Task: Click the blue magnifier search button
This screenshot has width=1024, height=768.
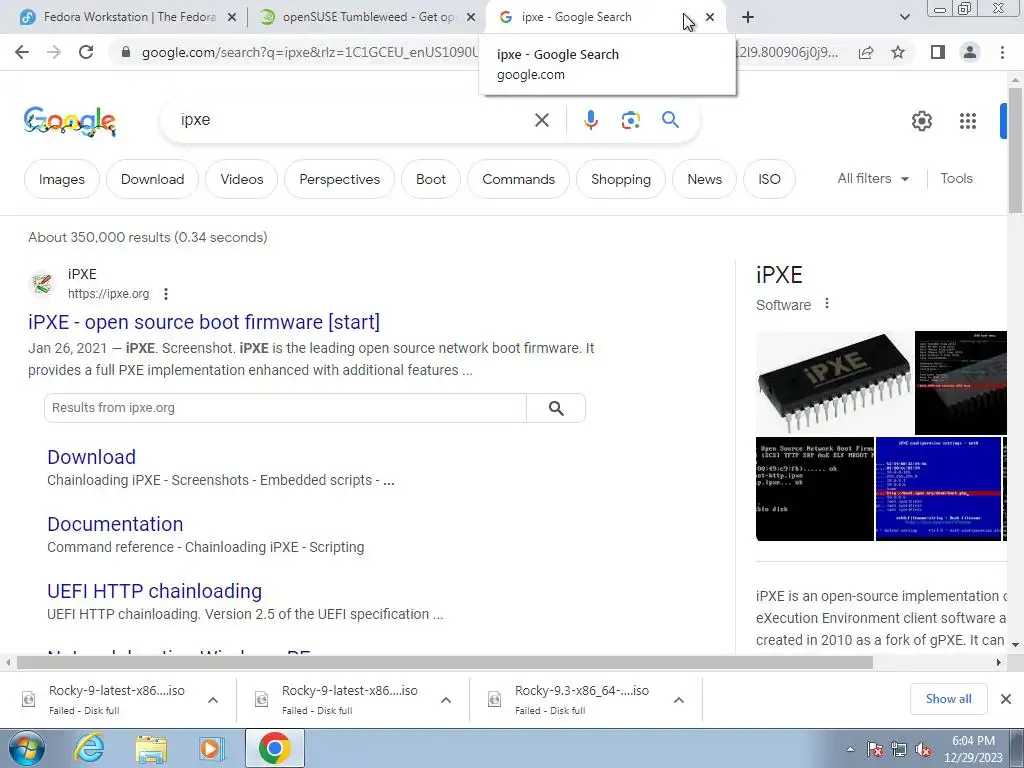Action: [x=670, y=120]
